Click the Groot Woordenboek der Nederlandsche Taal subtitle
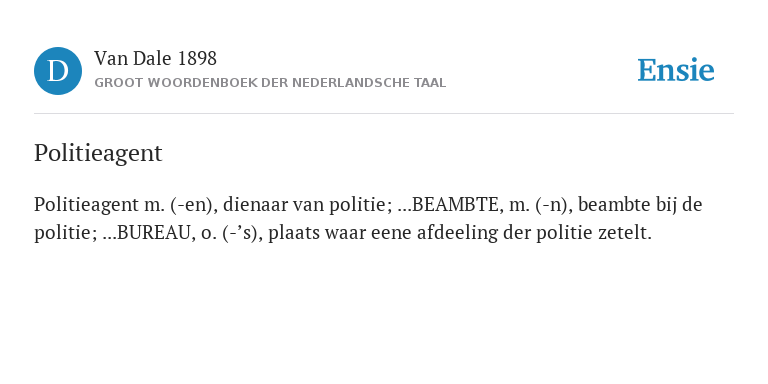Viewport: 768px width, 384px height. click(270, 83)
